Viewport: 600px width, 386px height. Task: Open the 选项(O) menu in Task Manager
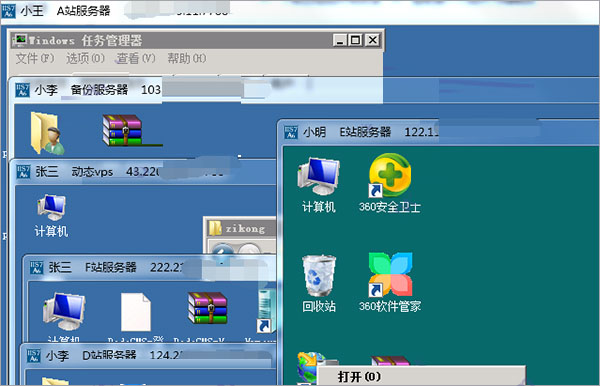coord(85,59)
